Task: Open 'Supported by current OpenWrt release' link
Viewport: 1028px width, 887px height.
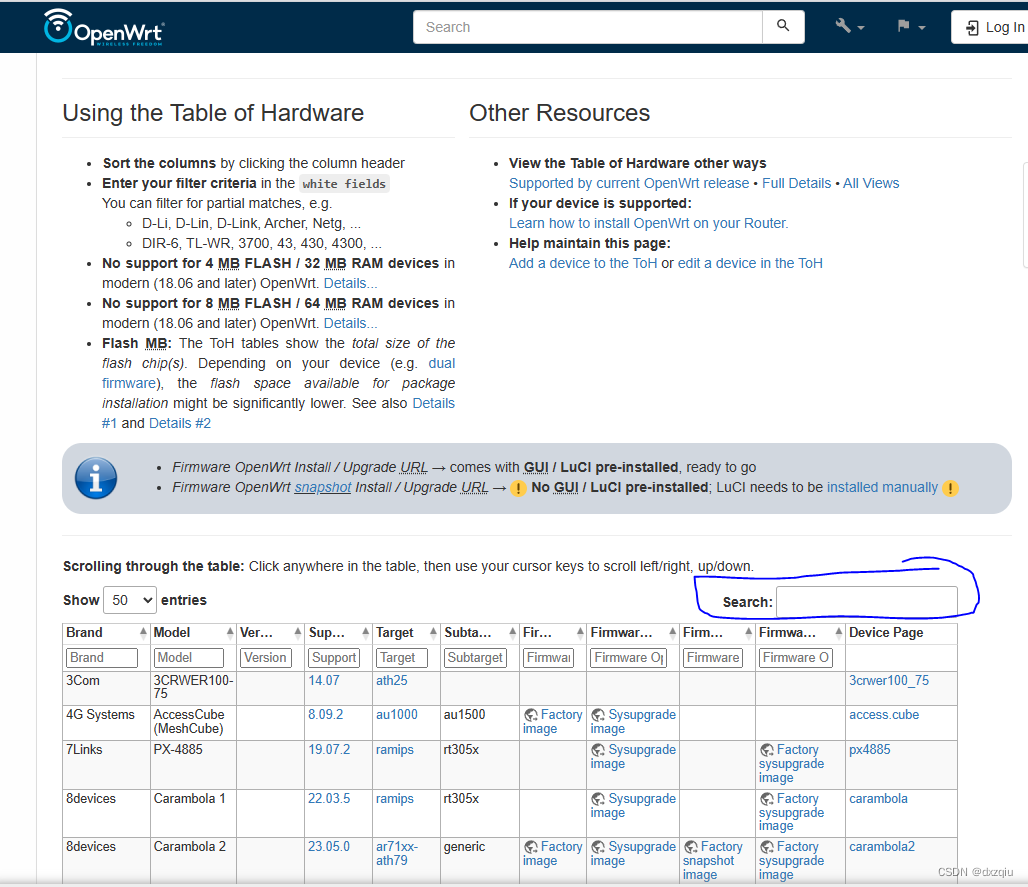Action: click(629, 184)
